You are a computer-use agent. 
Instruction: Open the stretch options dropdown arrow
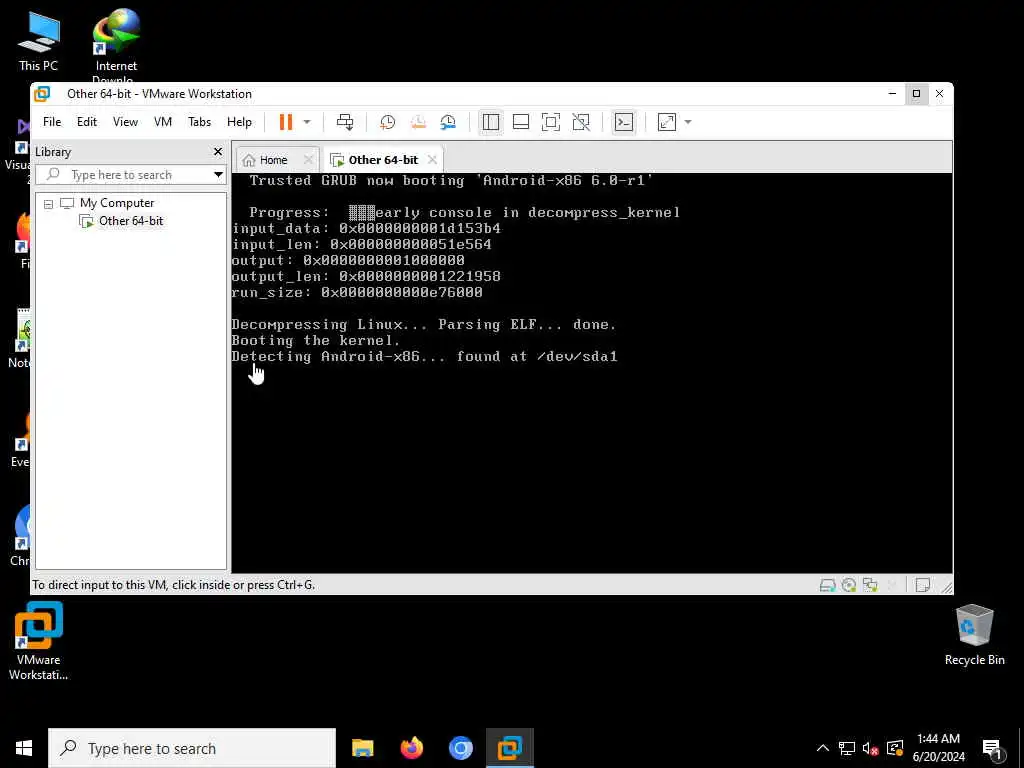click(688, 122)
